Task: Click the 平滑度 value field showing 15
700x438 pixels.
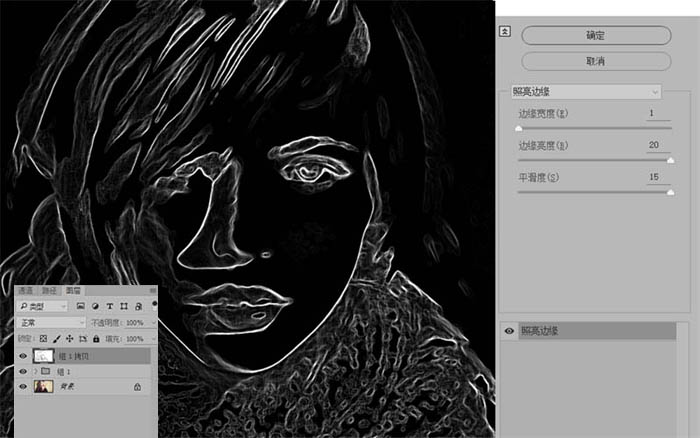Action: (x=658, y=177)
